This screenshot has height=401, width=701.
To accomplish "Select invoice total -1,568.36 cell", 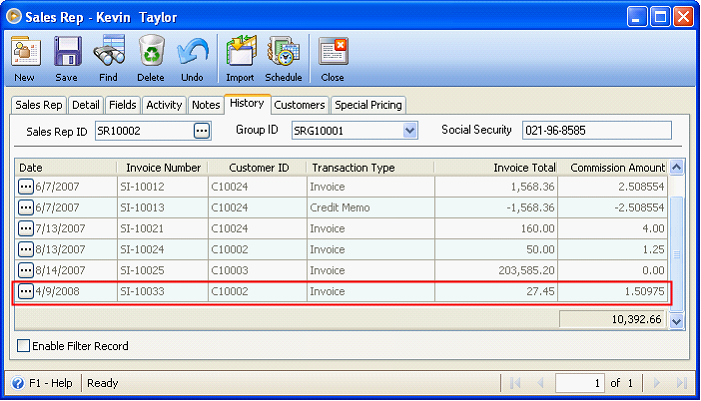I will (x=496, y=207).
